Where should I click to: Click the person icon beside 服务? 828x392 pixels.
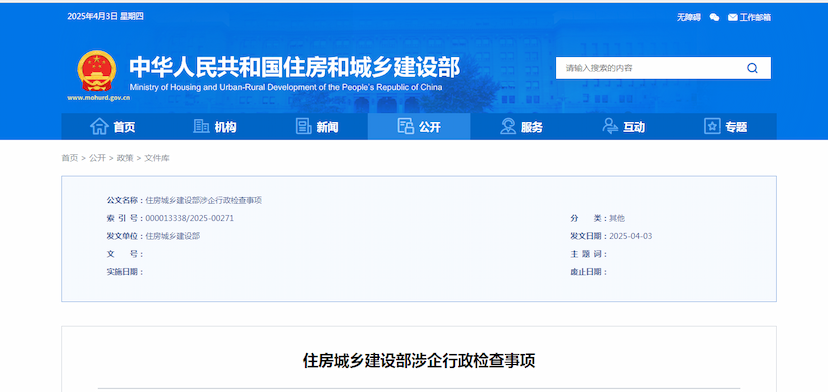tap(508, 126)
